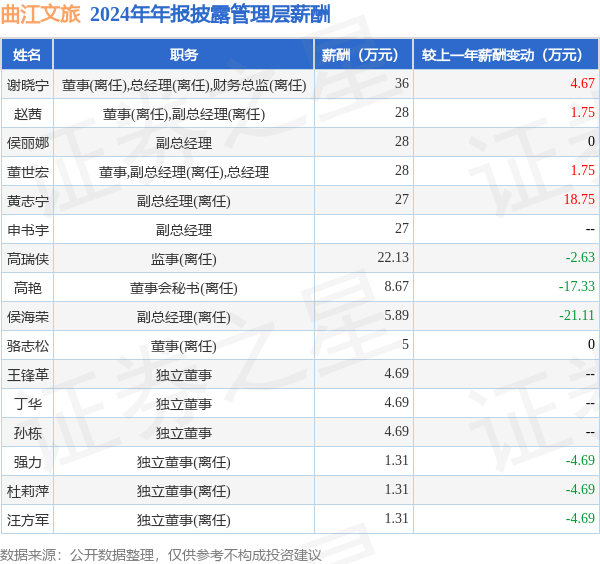Click salary value 36
The width and height of the screenshot is (600, 564).
click(402, 83)
